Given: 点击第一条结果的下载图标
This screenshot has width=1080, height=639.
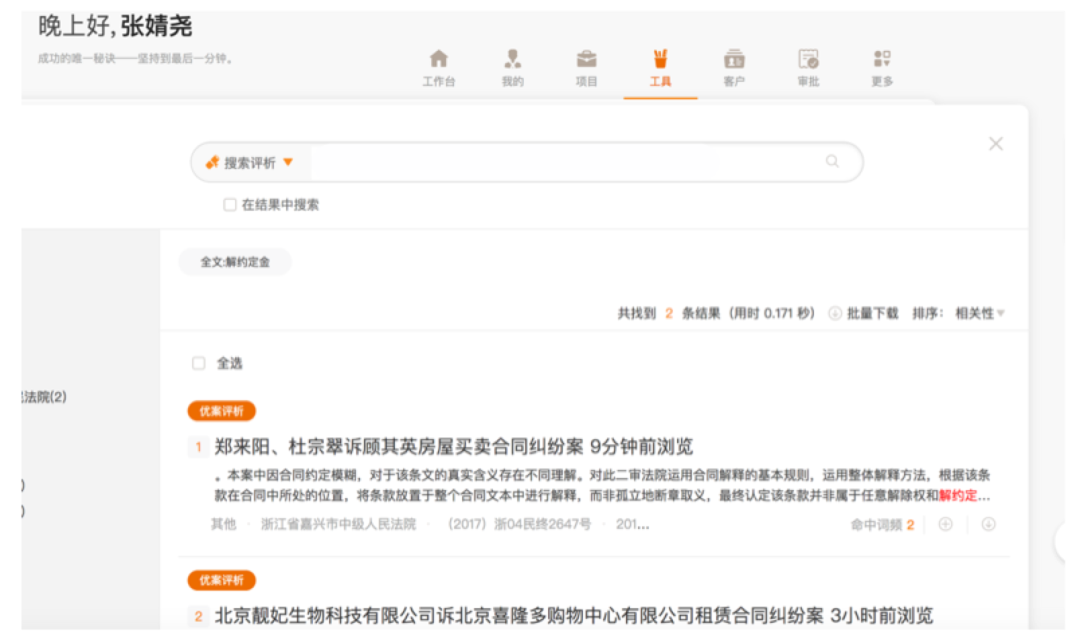Looking at the screenshot, I should pos(989,523).
